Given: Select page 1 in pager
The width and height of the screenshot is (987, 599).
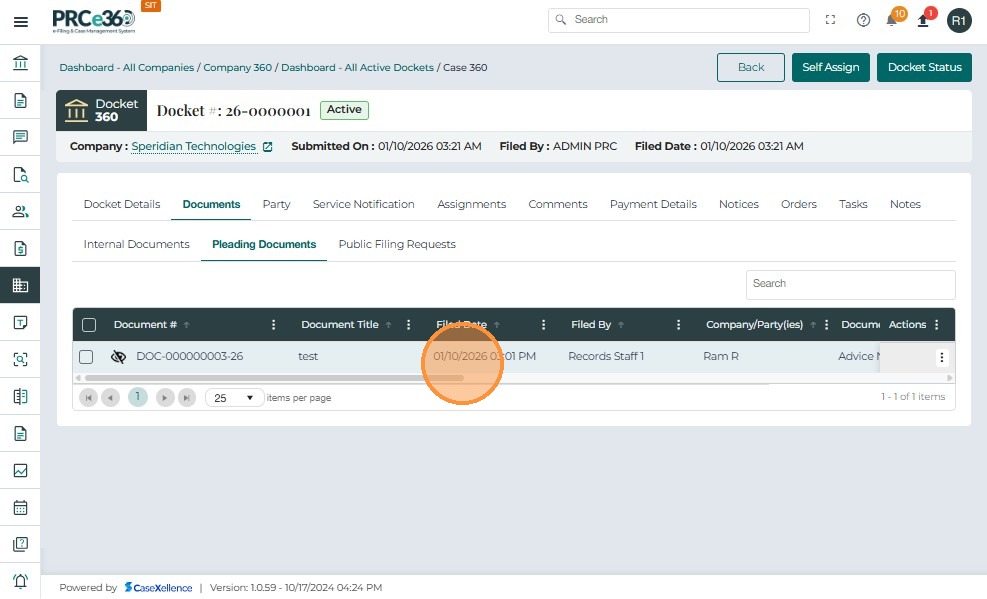Looking at the screenshot, I should [137, 397].
